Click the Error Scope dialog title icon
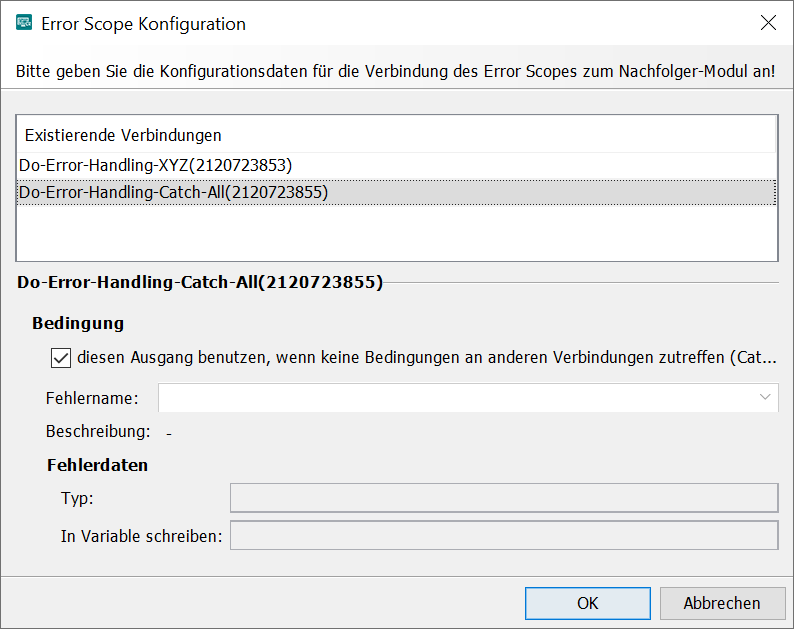 coord(24,24)
